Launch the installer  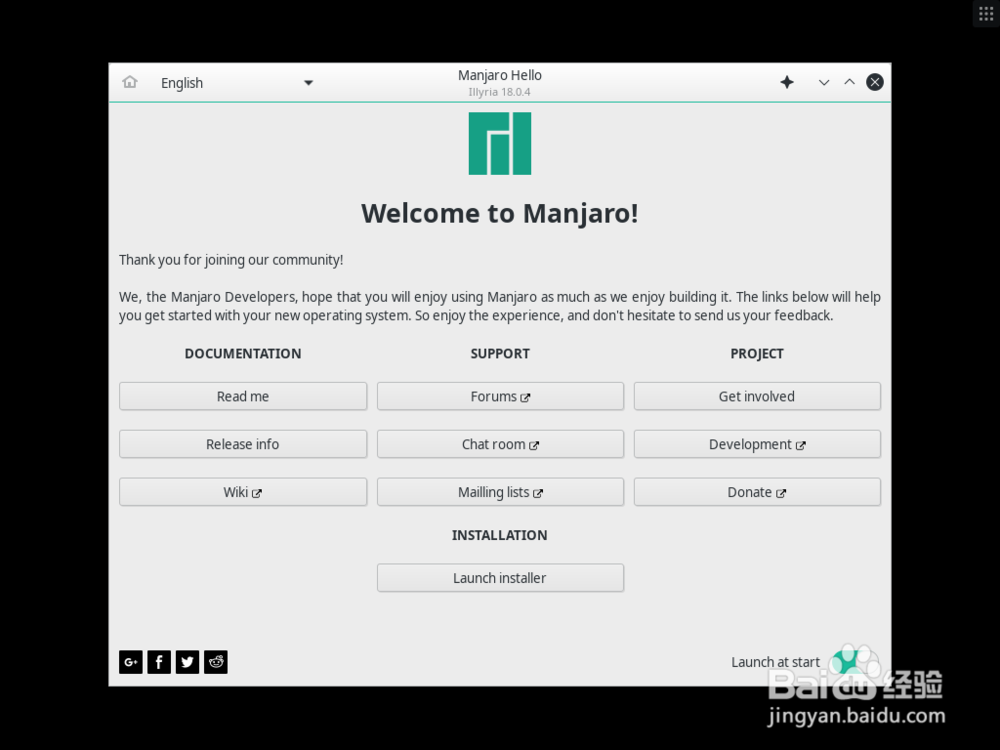[x=500, y=578]
